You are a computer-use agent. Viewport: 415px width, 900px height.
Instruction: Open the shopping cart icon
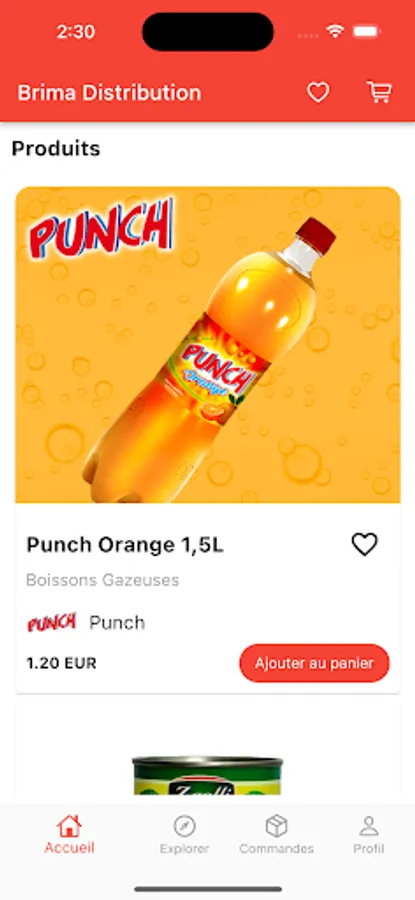pyautogui.click(x=379, y=92)
